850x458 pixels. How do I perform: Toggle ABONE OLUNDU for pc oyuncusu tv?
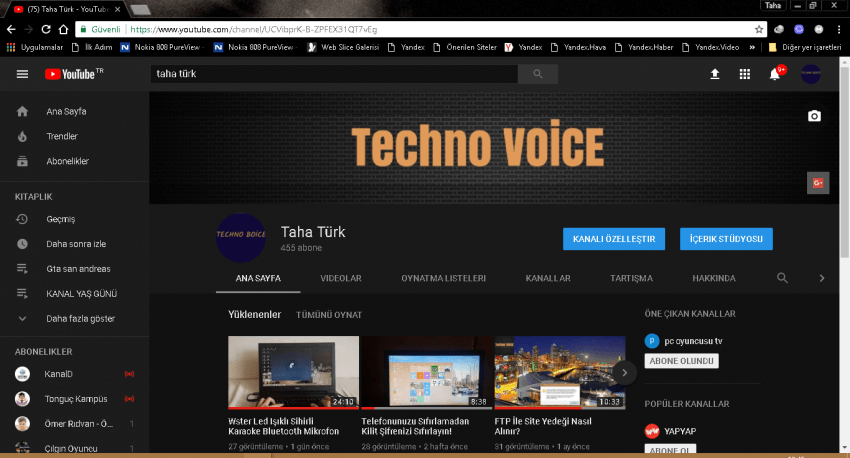pyautogui.click(x=682, y=360)
